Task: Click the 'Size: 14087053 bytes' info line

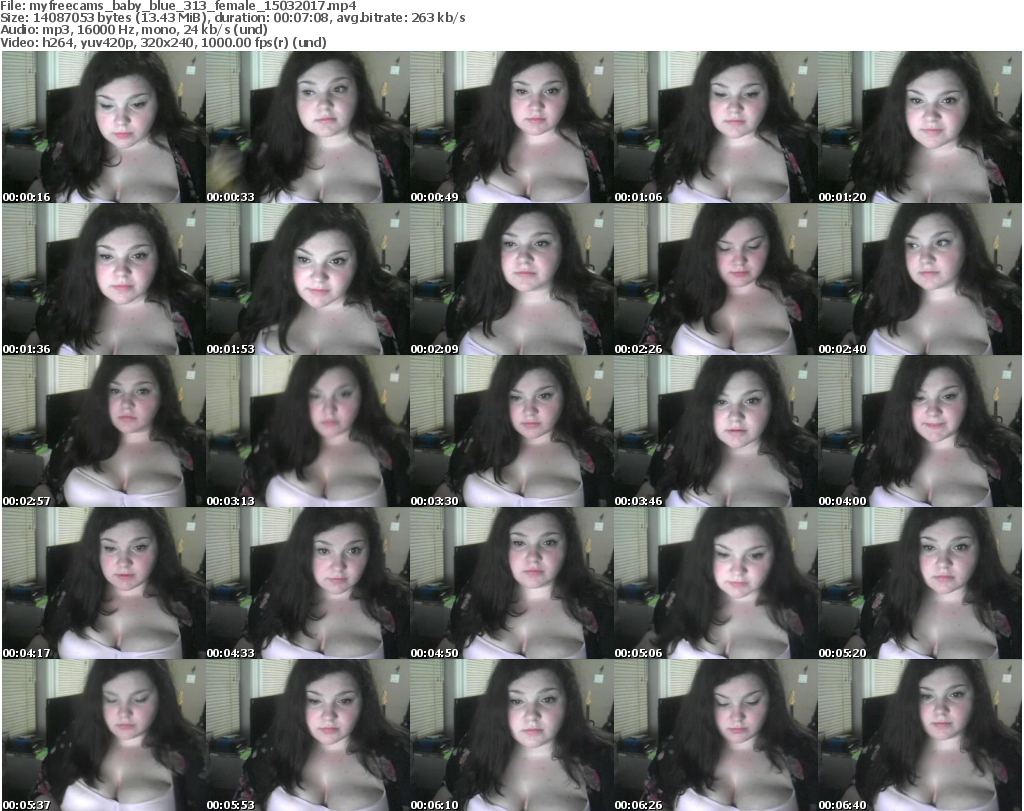Action: [x=232, y=18]
